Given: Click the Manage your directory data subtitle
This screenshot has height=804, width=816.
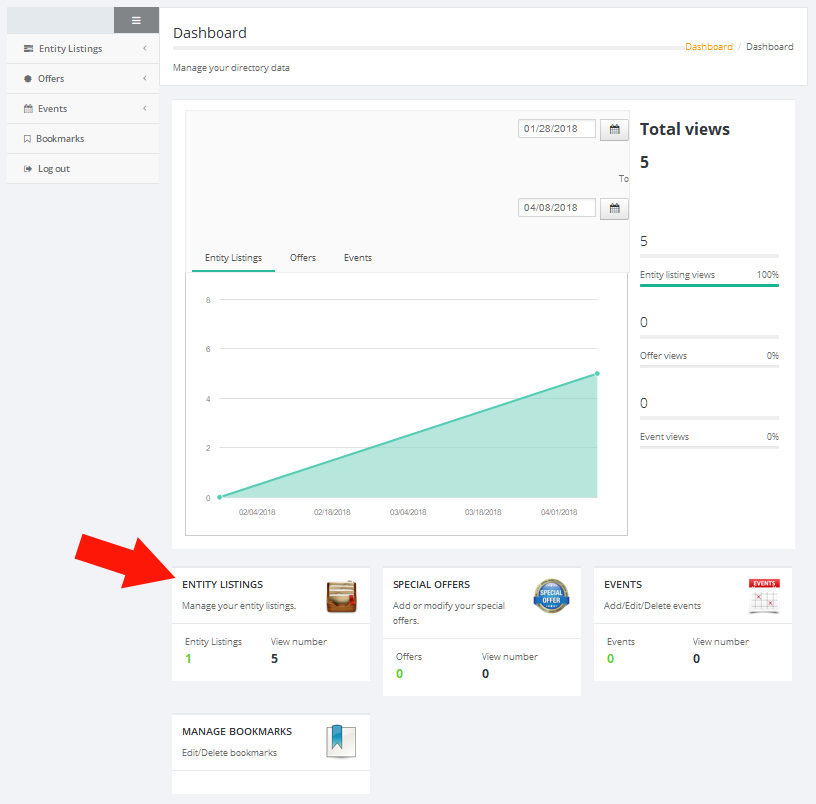Looking at the screenshot, I should [231, 68].
